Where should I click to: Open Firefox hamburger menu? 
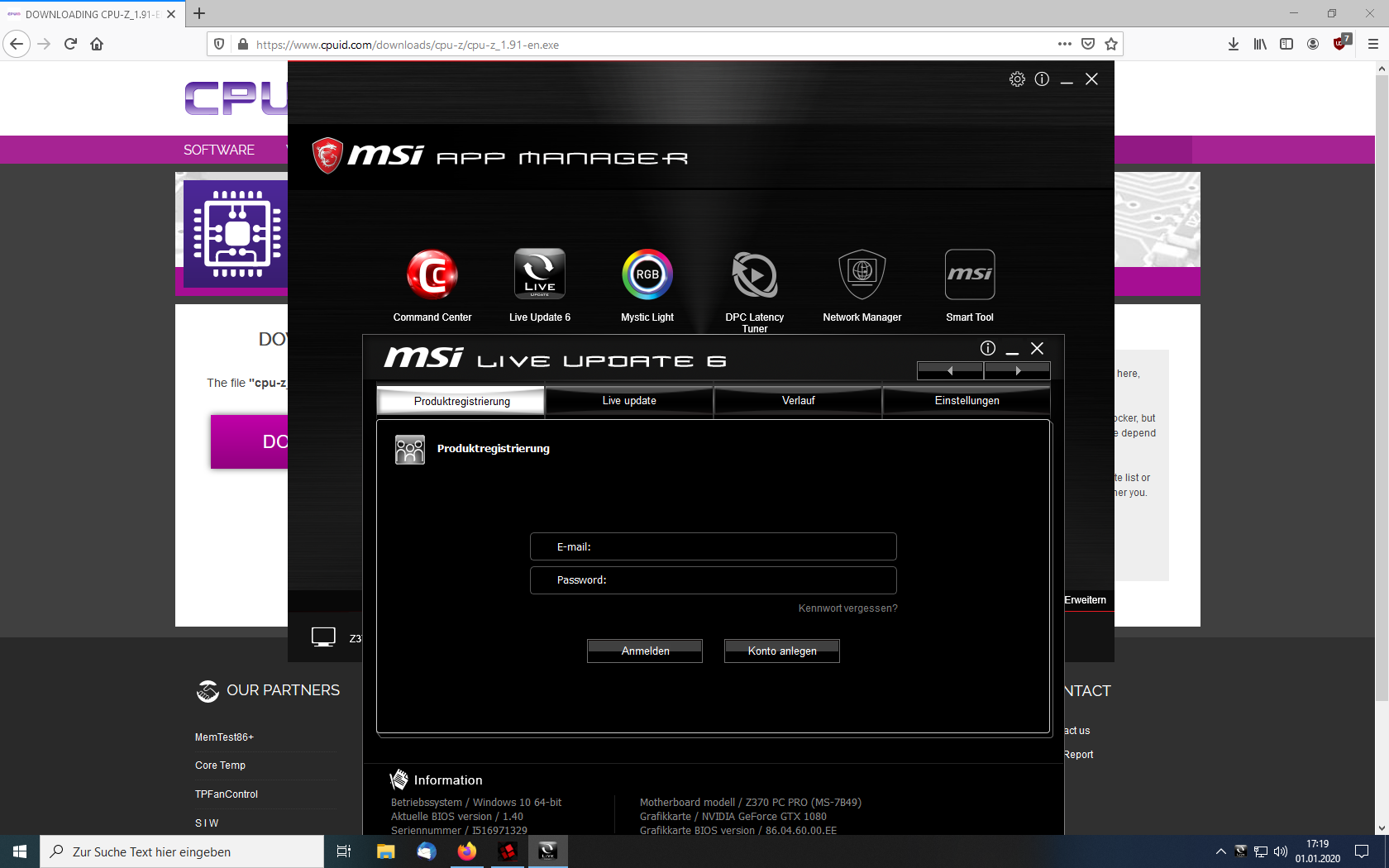point(1373,44)
